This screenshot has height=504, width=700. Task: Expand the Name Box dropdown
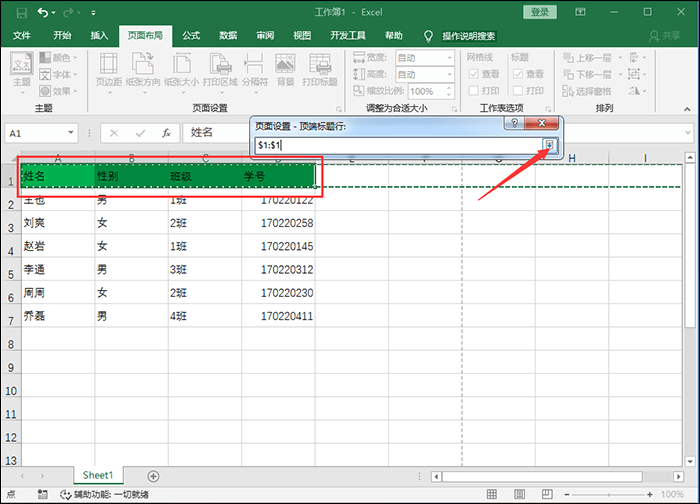tap(71, 133)
